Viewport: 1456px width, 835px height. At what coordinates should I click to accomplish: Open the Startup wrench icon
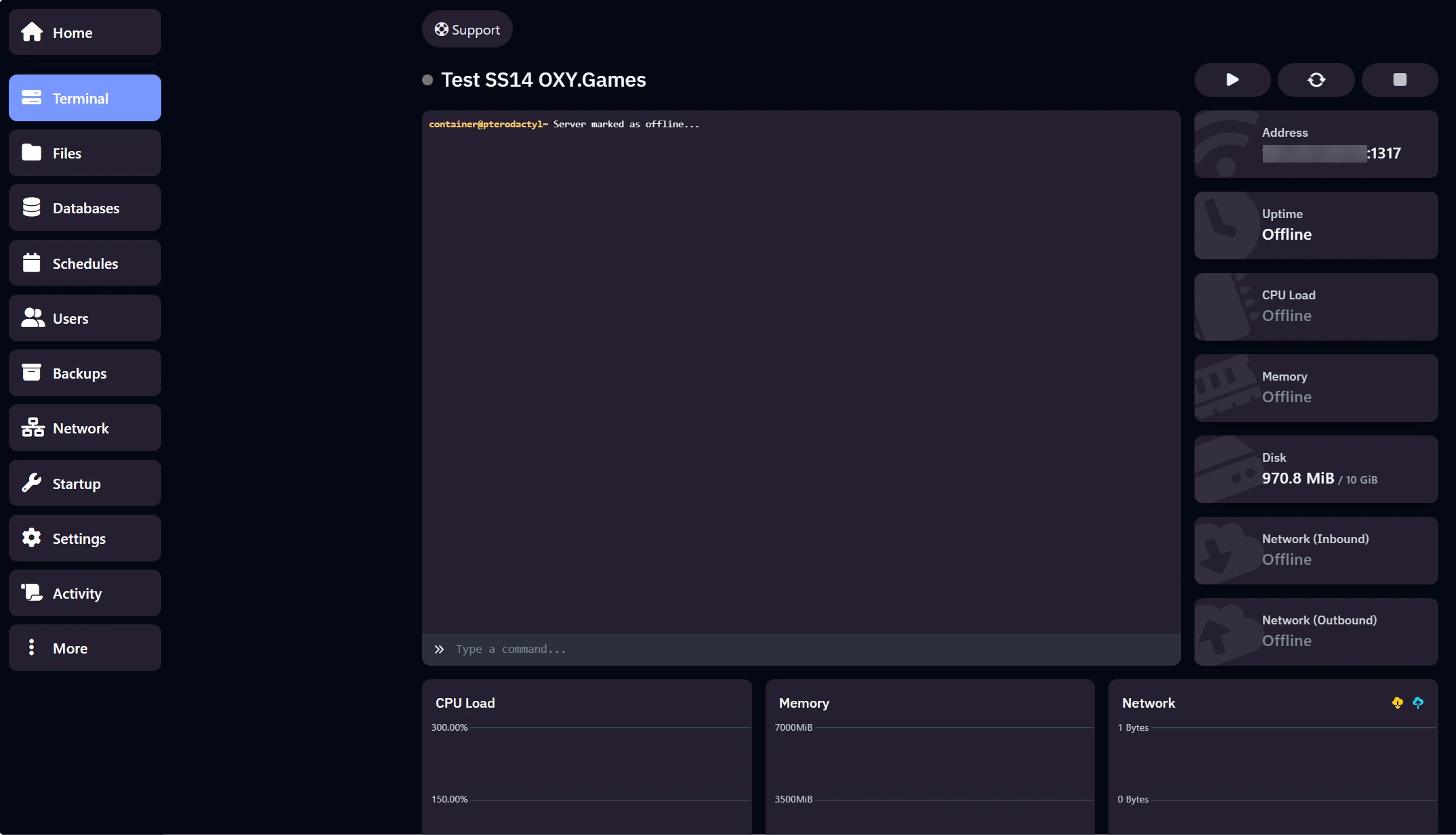click(x=33, y=483)
